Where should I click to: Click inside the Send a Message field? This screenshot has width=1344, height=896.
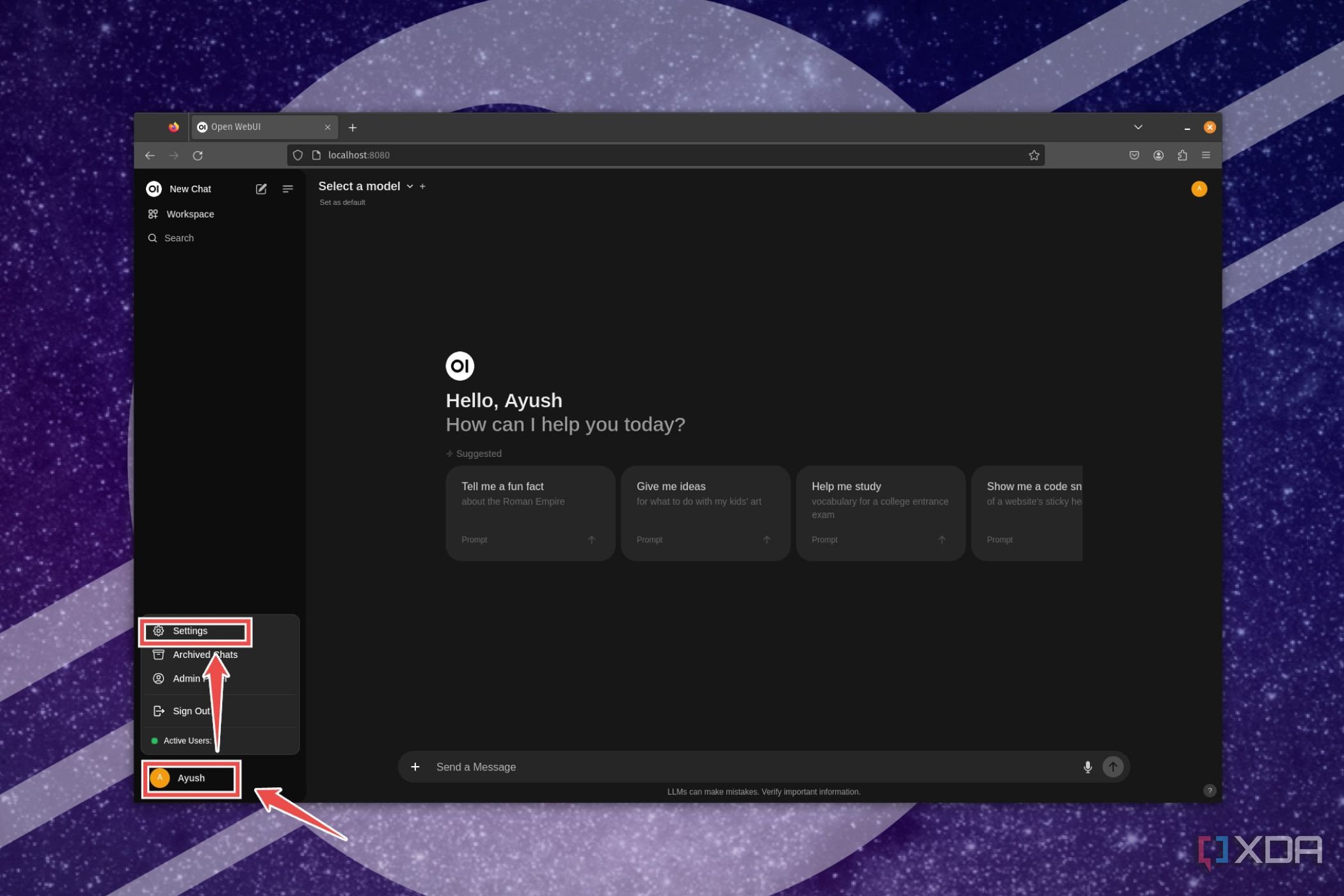pyautogui.click(x=640, y=766)
